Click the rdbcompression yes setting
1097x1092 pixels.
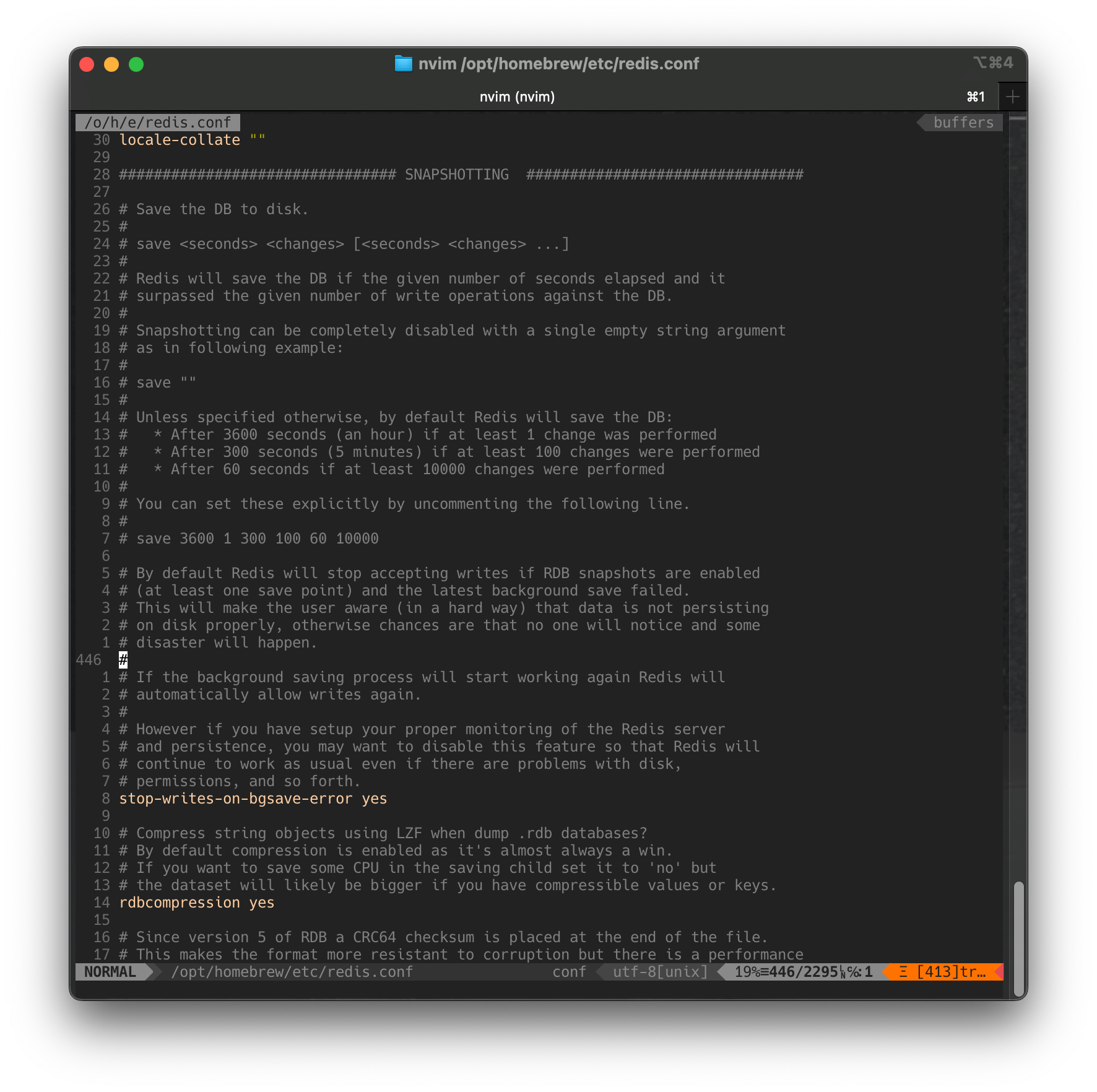(197, 903)
